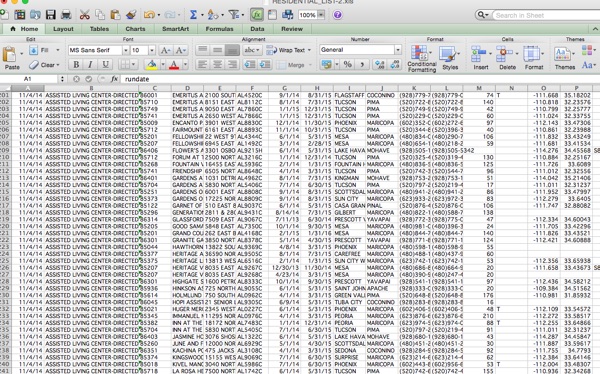The image size is (600, 374).
Task: Click the Styles button
Action: [450, 58]
